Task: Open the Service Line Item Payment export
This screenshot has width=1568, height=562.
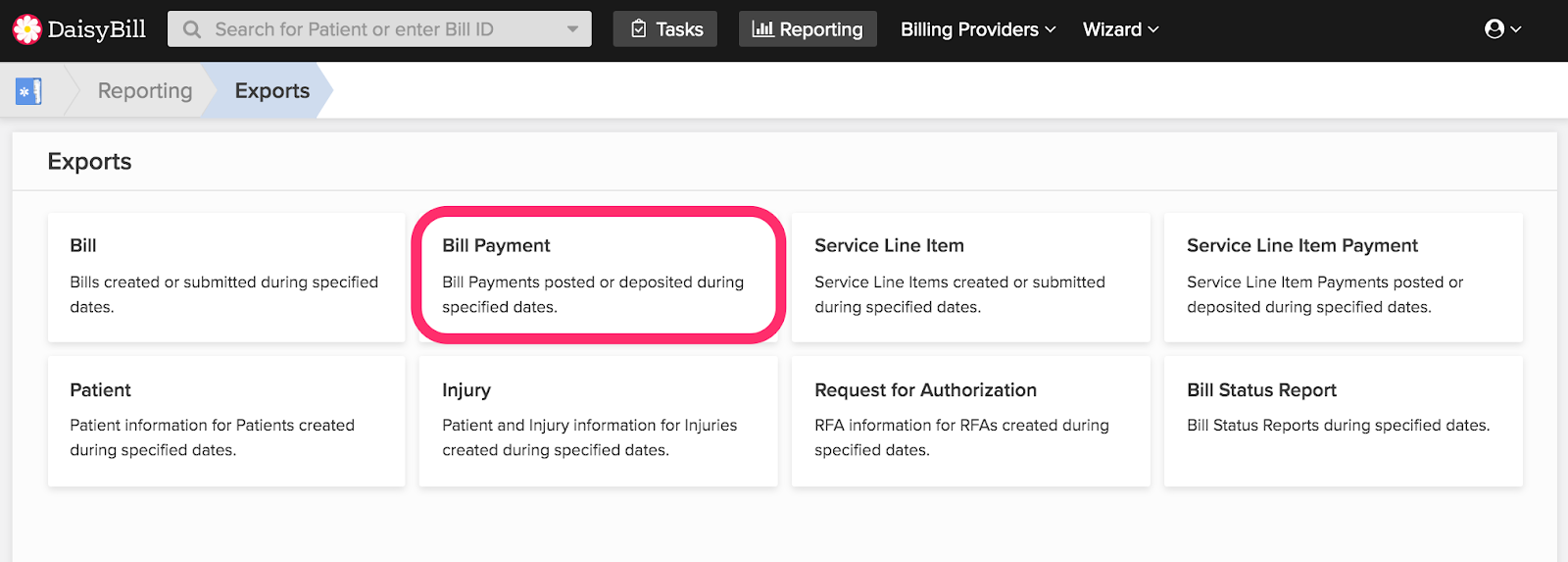Action: point(1344,278)
